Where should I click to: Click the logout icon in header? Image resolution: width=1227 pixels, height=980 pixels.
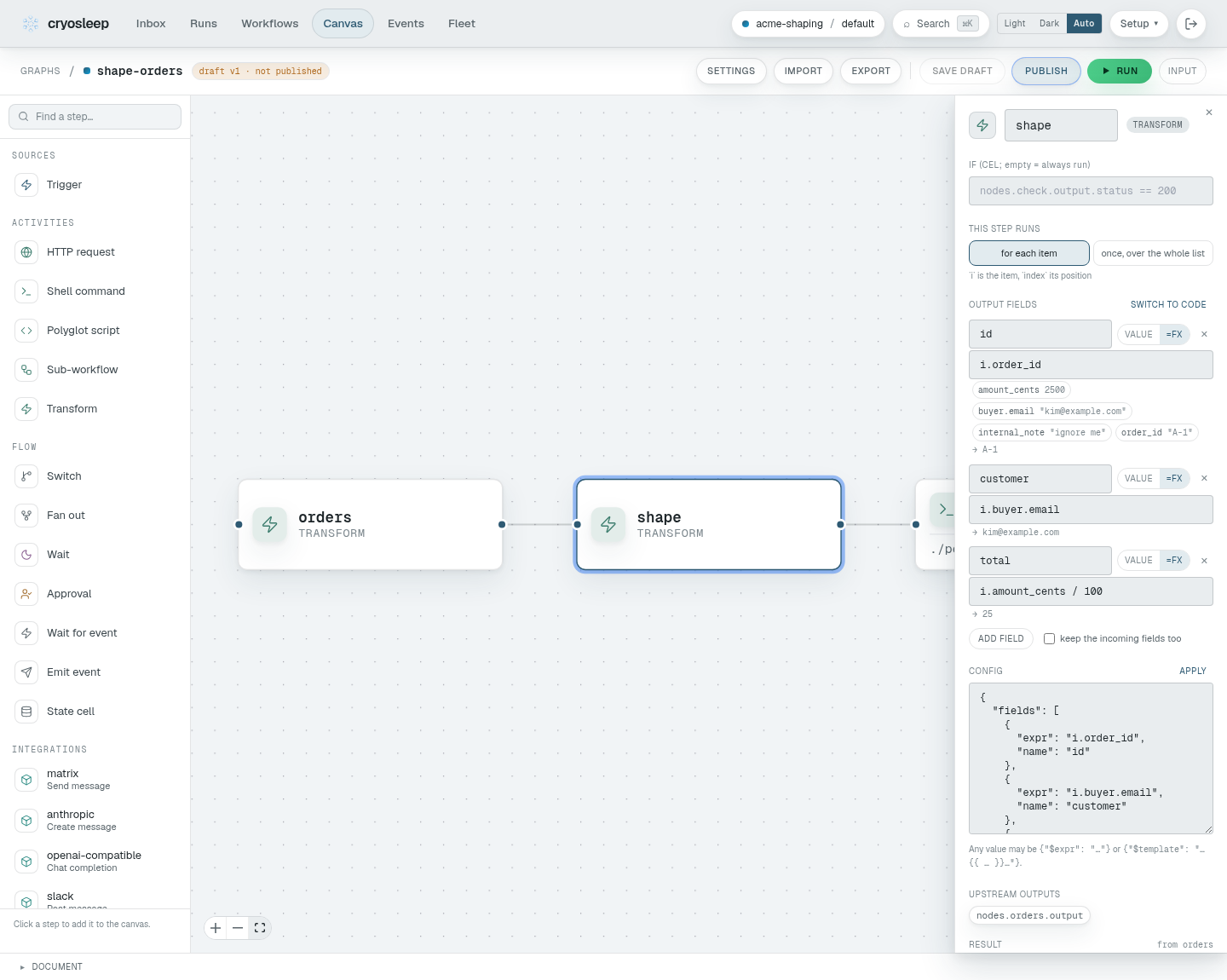click(1191, 24)
